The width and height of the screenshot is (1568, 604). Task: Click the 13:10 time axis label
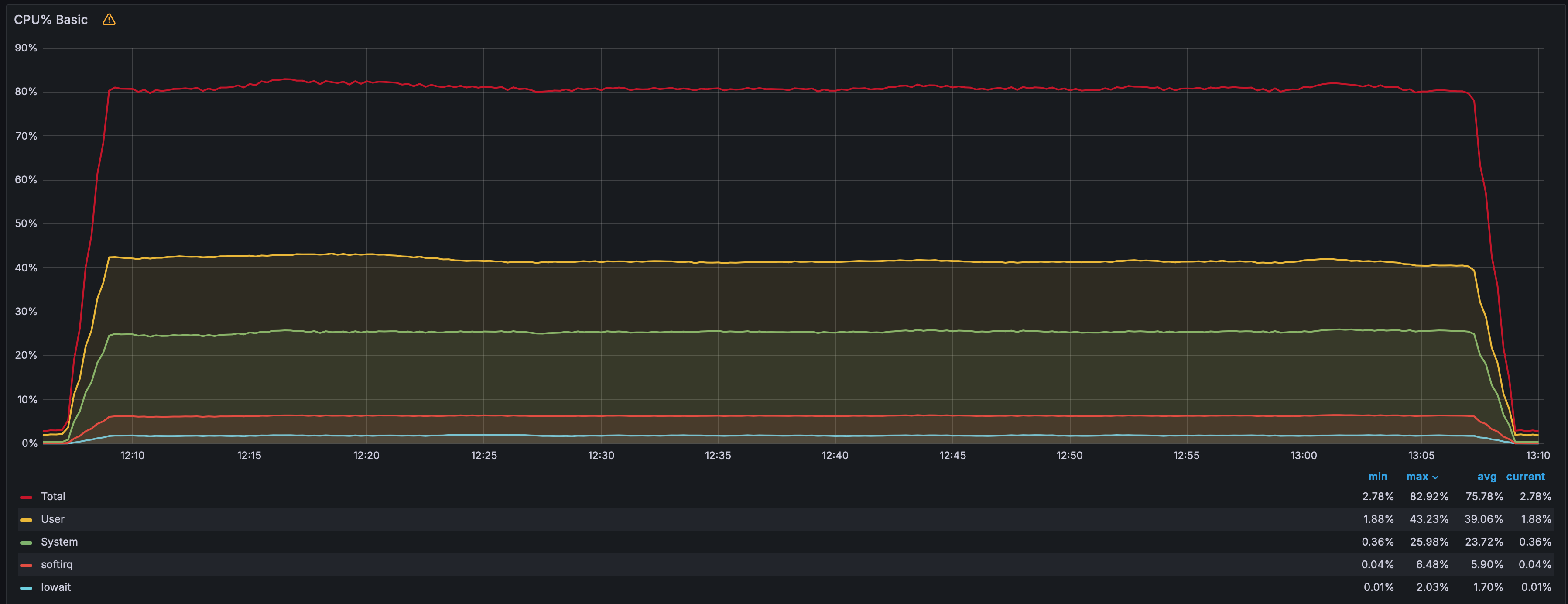click(1537, 455)
